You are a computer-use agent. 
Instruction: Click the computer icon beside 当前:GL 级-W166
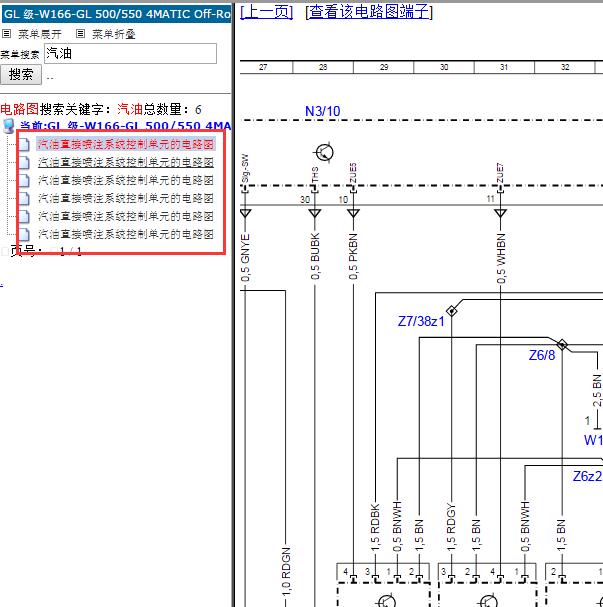pyautogui.click(x=9, y=126)
